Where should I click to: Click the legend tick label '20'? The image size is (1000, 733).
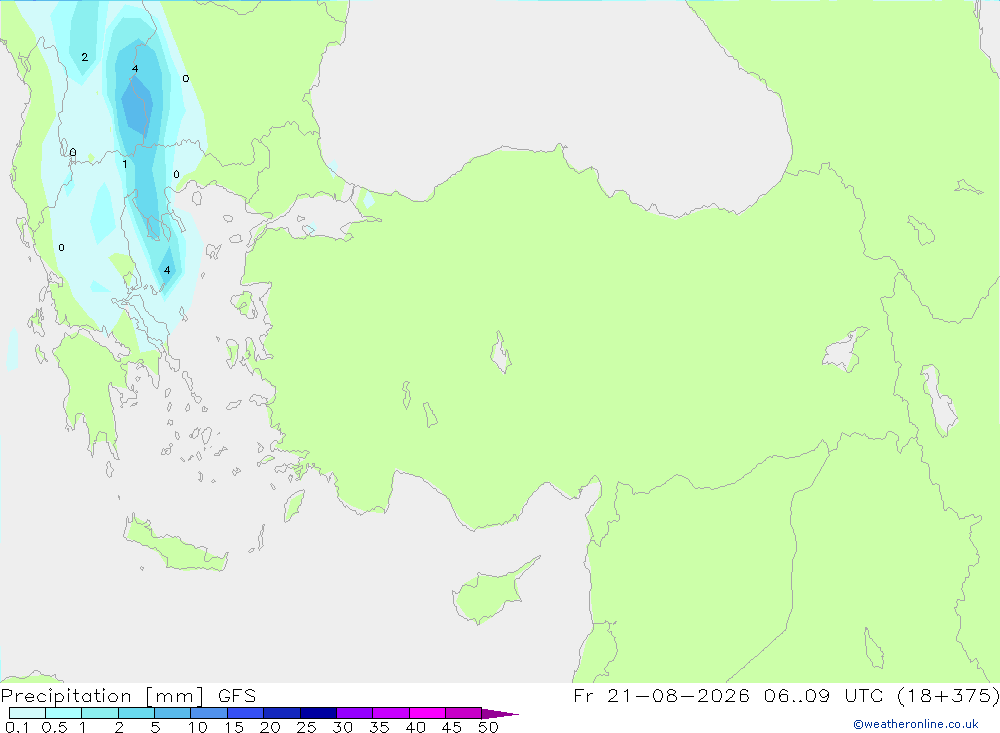(270, 727)
